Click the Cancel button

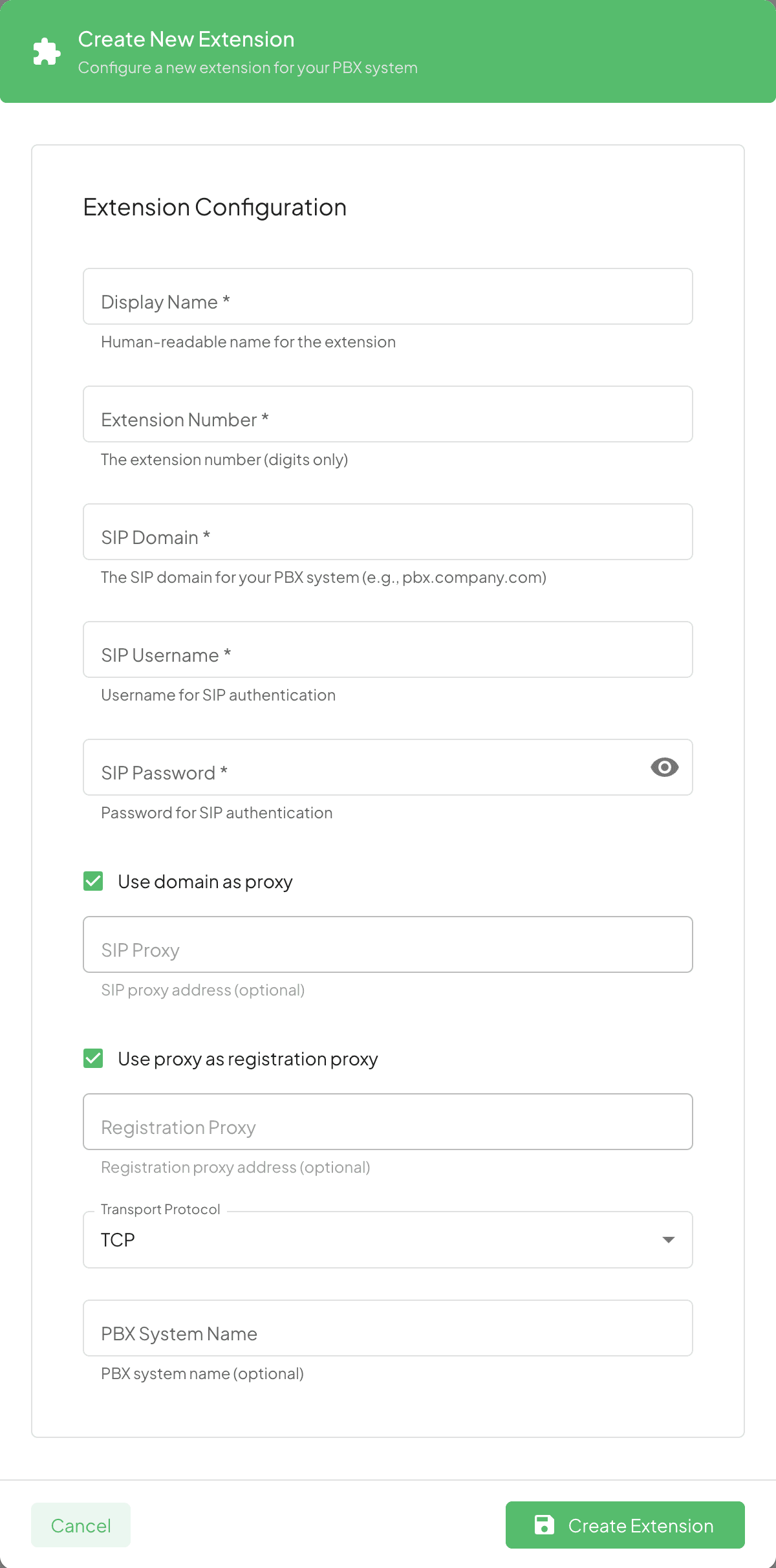point(80,1525)
